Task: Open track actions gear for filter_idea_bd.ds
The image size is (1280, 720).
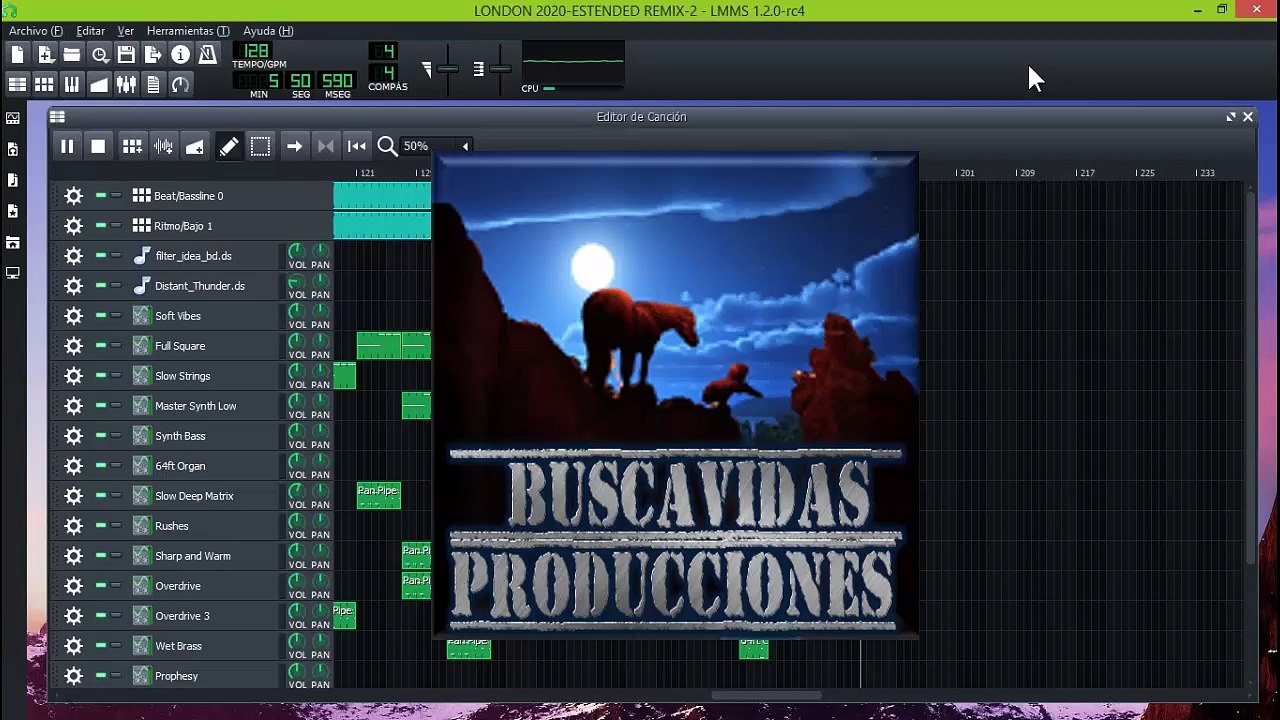Action: coord(73,256)
